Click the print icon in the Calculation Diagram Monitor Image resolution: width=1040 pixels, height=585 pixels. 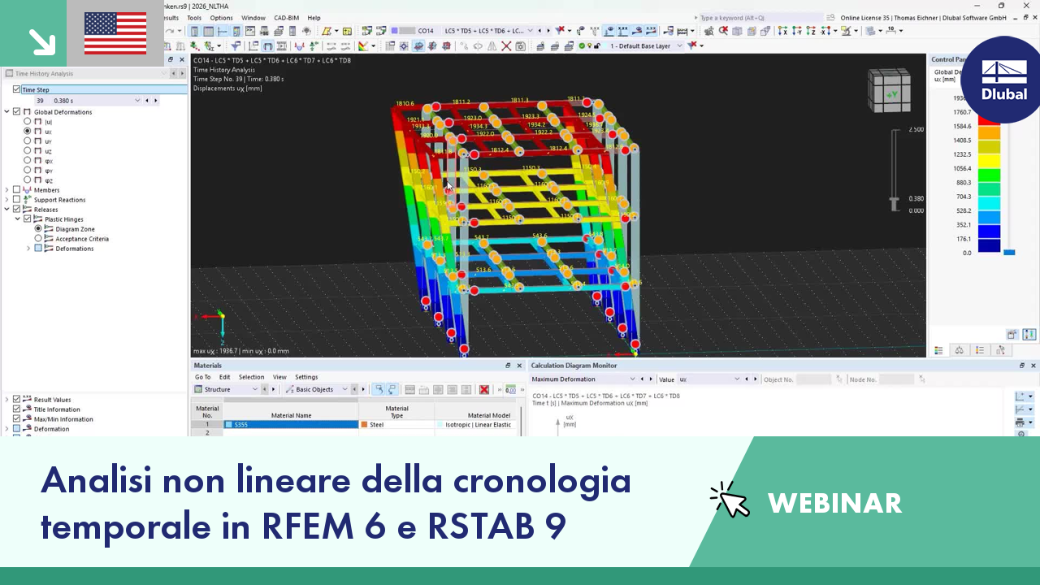1020,422
